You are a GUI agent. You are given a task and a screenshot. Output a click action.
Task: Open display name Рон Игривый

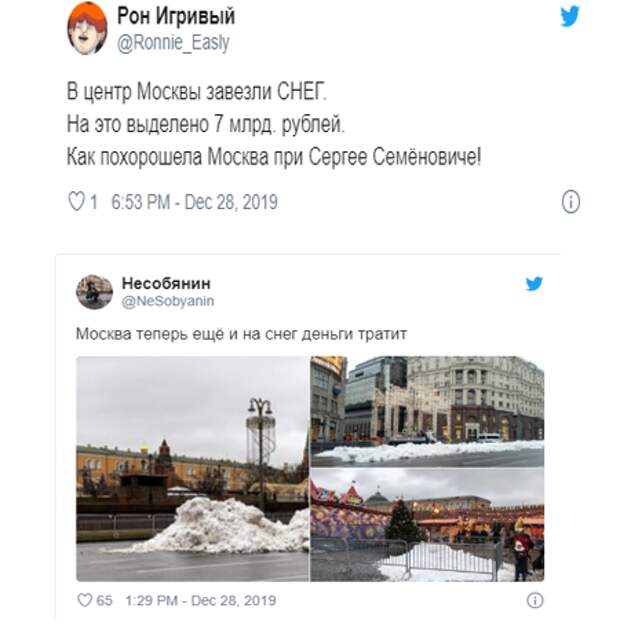pyautogui.click(x=176, y=16)
